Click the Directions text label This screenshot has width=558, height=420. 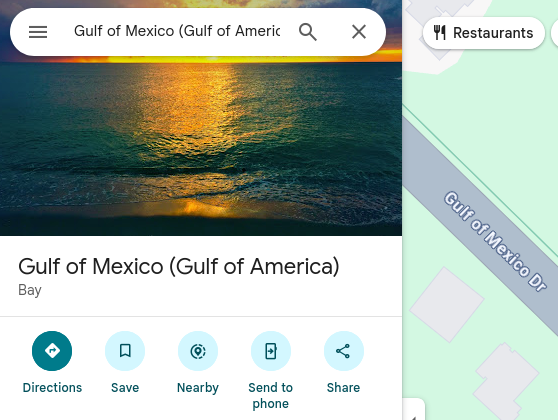coord(52,387)
